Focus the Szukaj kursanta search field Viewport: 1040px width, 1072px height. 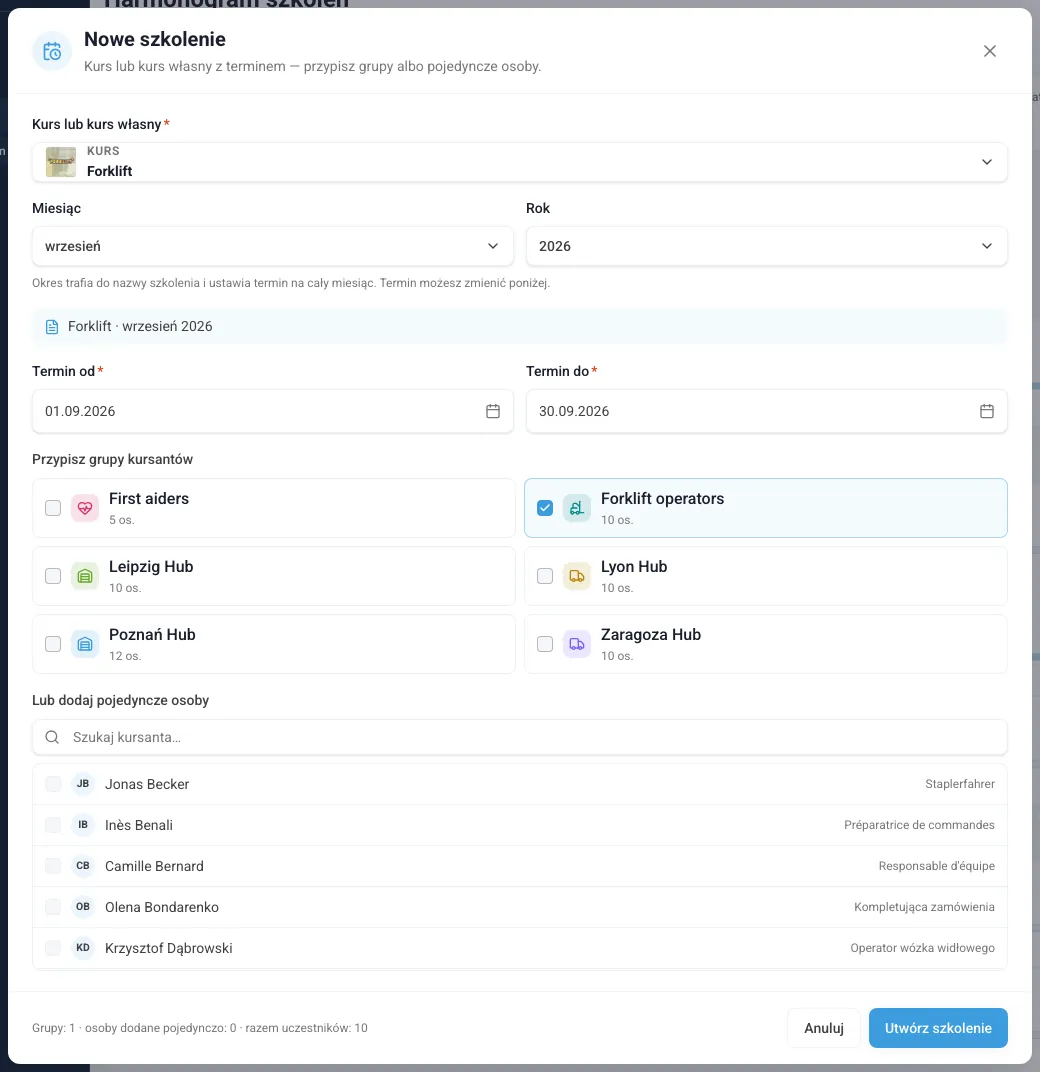click(520, 737)
